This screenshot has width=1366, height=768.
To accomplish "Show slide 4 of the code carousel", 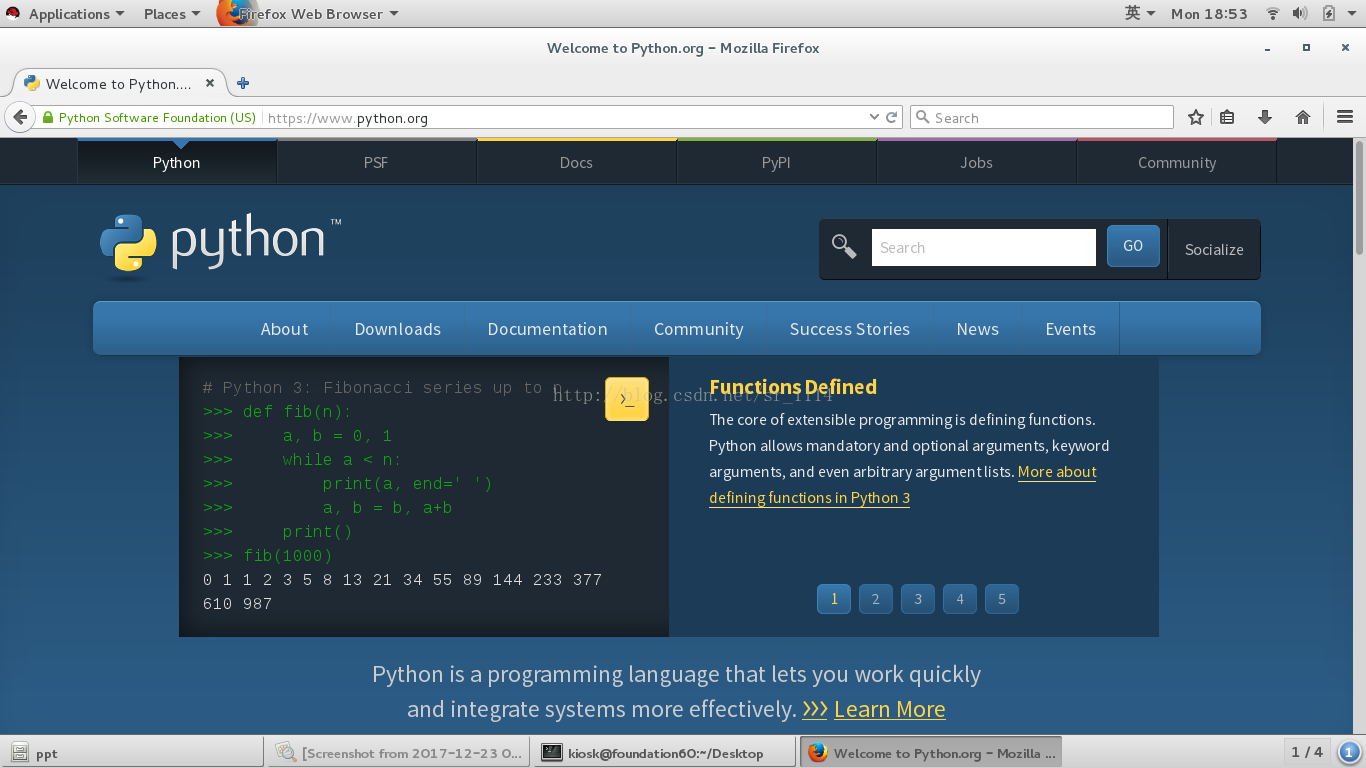I will (x=960, y=599).
